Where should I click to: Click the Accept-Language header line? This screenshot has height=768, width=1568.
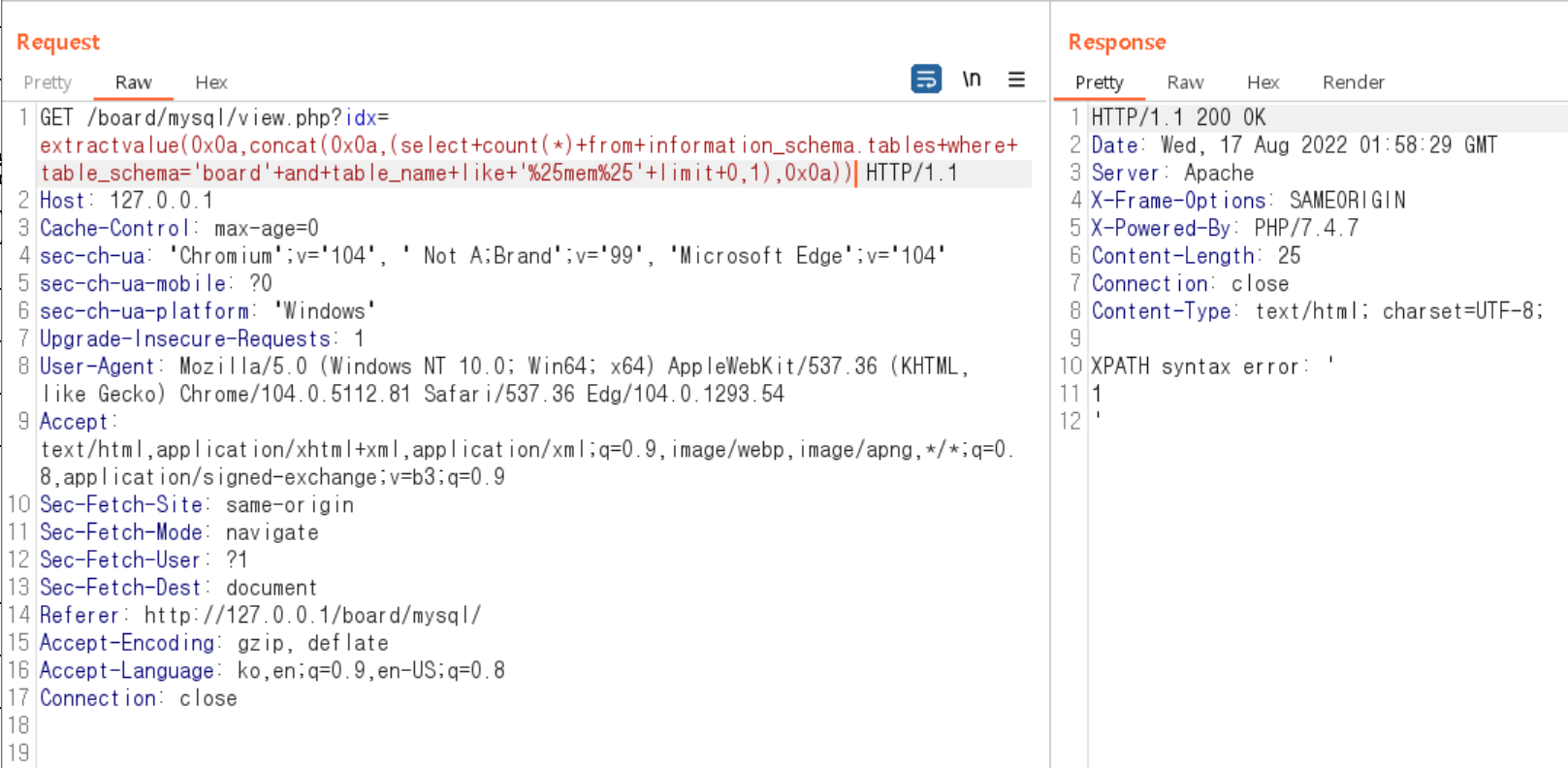point(272,671)
